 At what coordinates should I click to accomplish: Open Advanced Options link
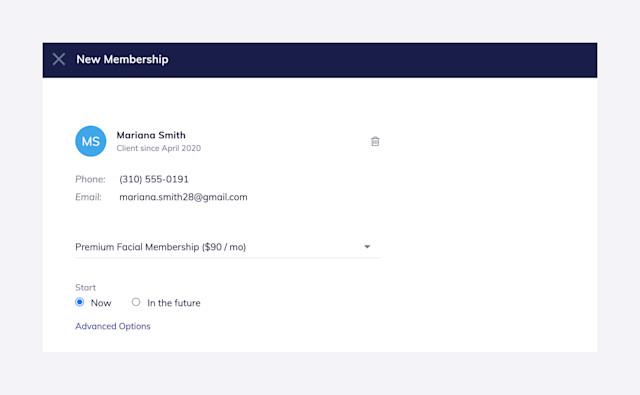(x=113, y=326)
